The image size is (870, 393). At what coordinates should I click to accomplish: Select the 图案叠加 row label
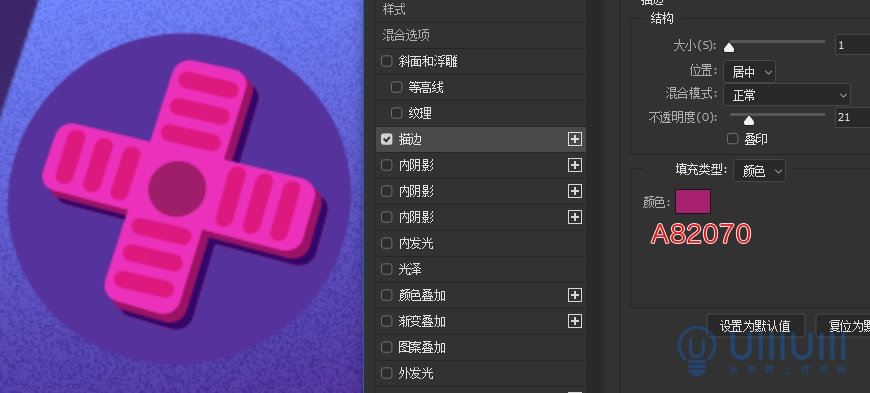422,347
